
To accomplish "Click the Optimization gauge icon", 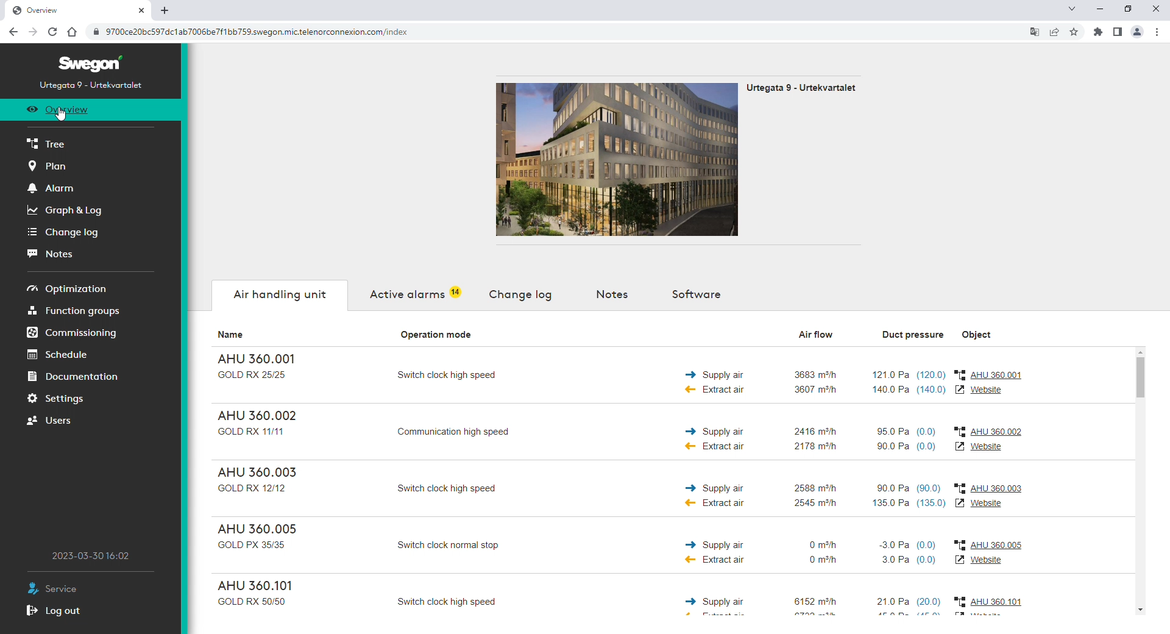I will coord(32,289).
